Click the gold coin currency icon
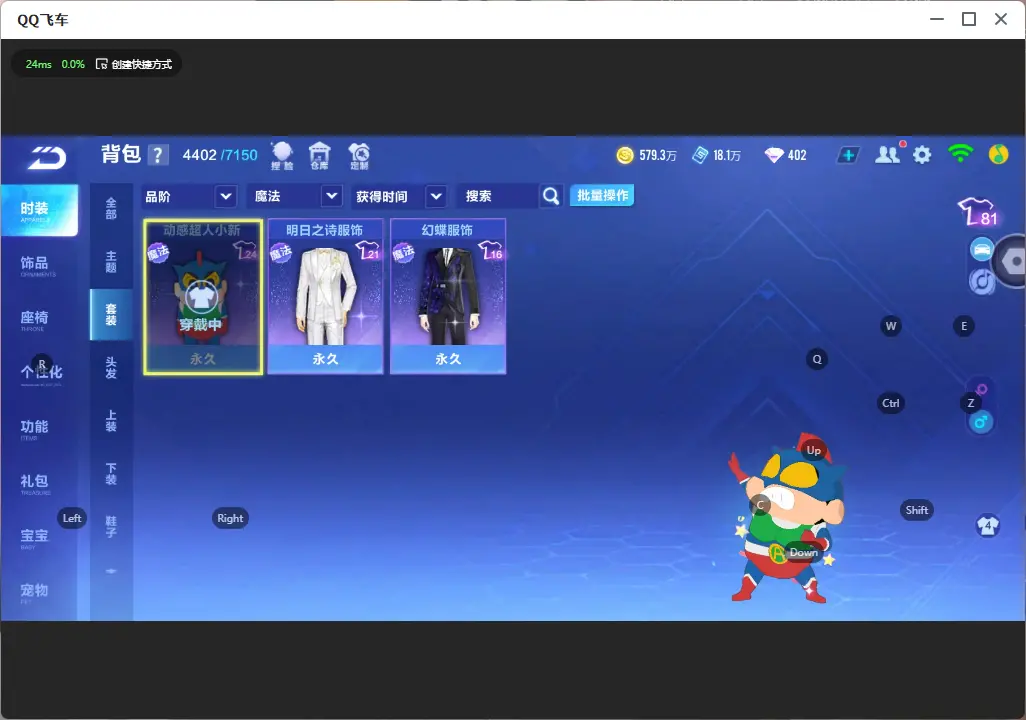Image resolution: width=1026 pixels, height=720 pixels. pyautogui.click(x=625, y=155)
